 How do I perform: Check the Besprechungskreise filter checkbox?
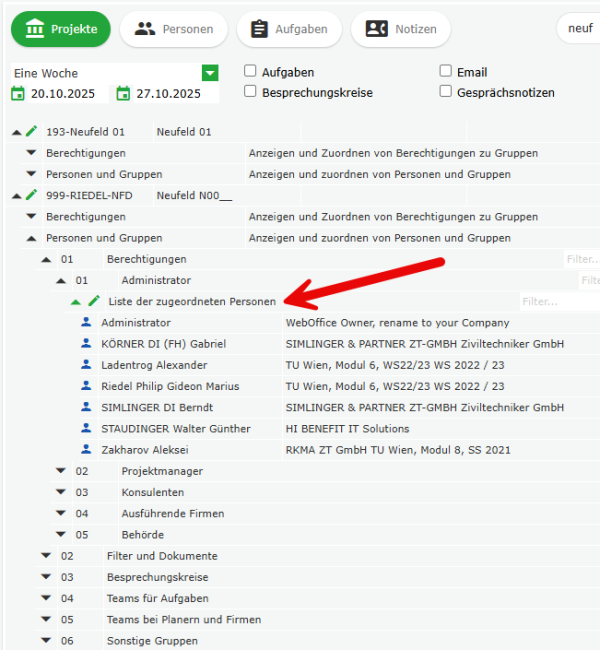tap(251, 92)
